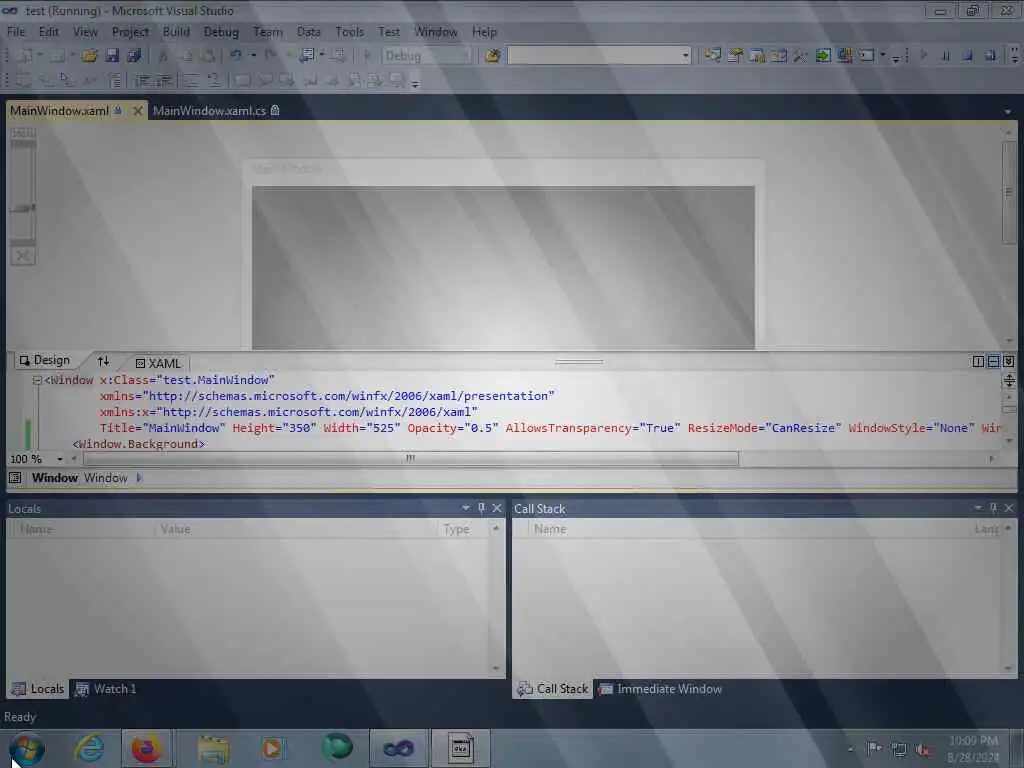Screen dimensions: 1024x768
Task: Click the Break All pause icon
Action: click(x=946, y=56)
